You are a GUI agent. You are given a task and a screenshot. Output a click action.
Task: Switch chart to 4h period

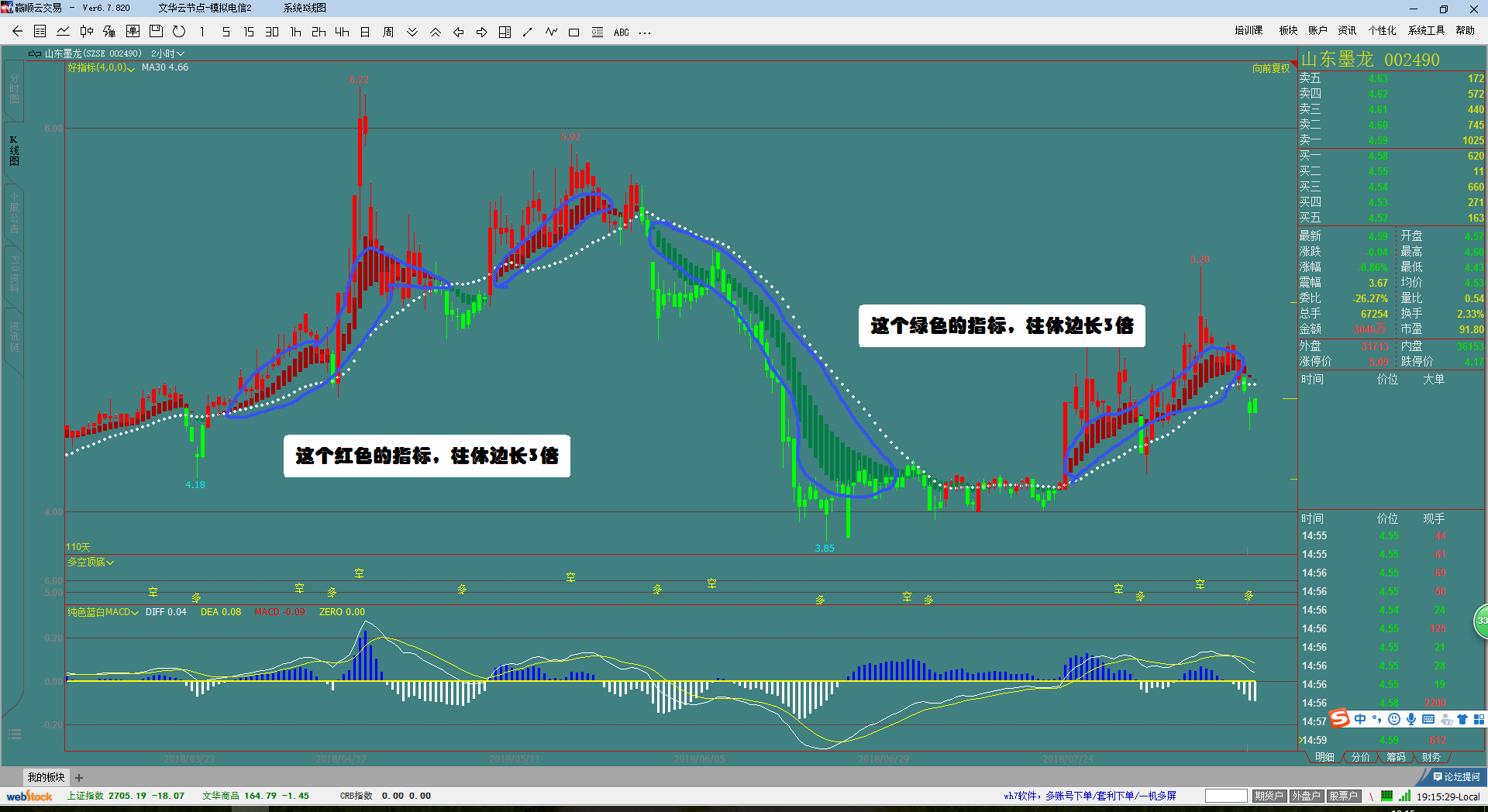click(x=342, y=32)
